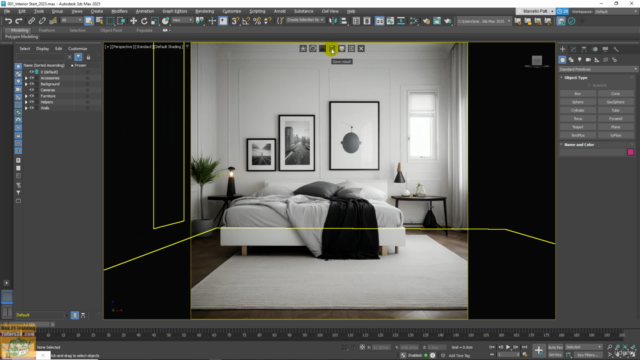The width and height of the screenshot is (640, 360).
Task: Expand the Accessories layer tree
Action: (26, 78)
